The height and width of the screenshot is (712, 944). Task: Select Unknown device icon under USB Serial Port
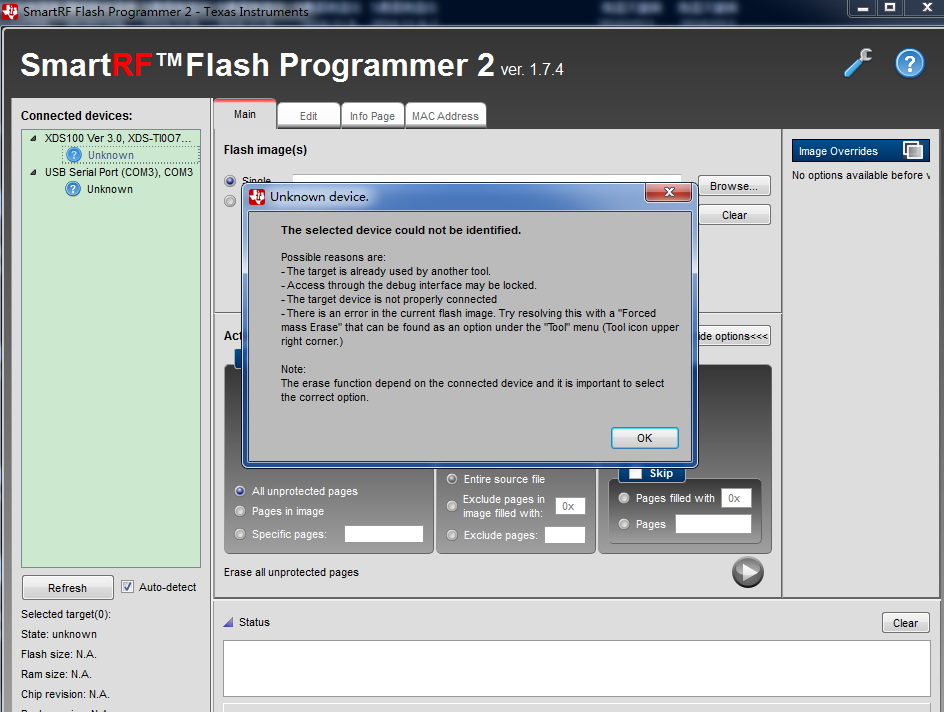73,189
